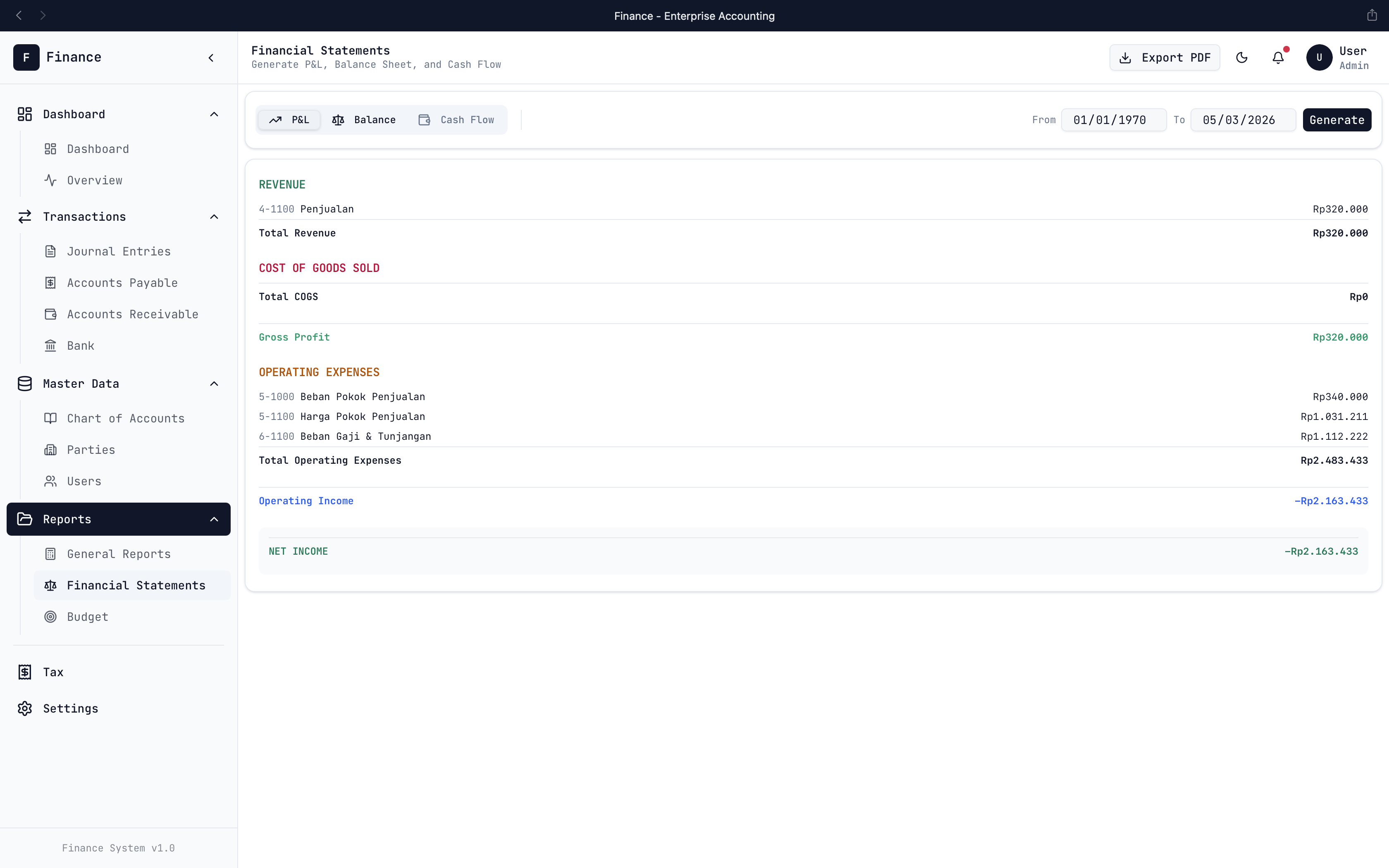1389x868 pixels.
Task: Switch to the Cash Flow tab
Action: pos(456,120)
